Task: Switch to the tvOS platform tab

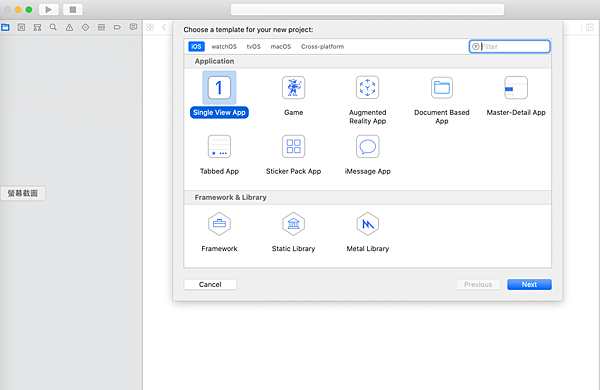Action: [253, 47]
